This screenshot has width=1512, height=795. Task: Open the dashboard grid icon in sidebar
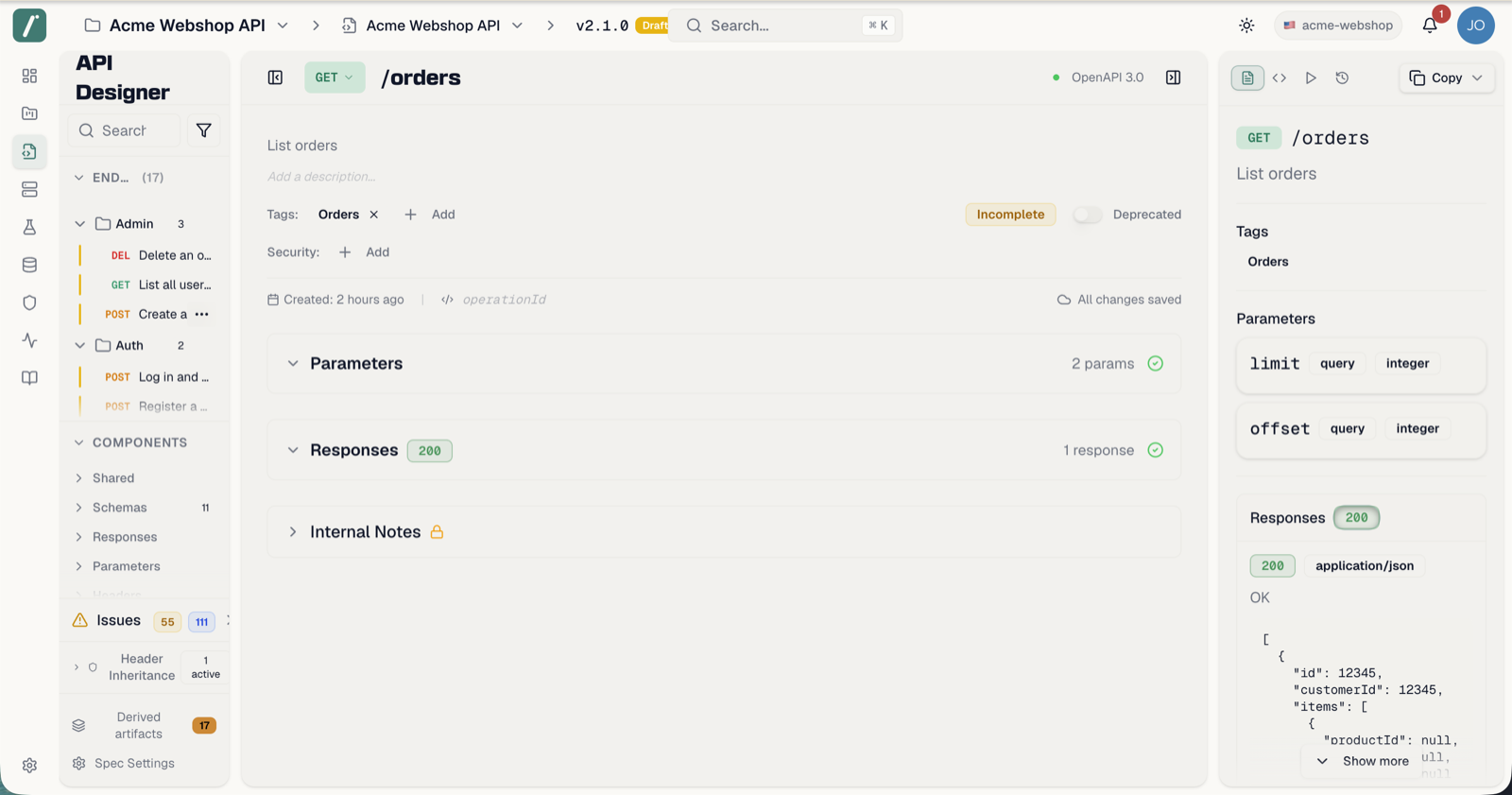click(x=29, y=76)
